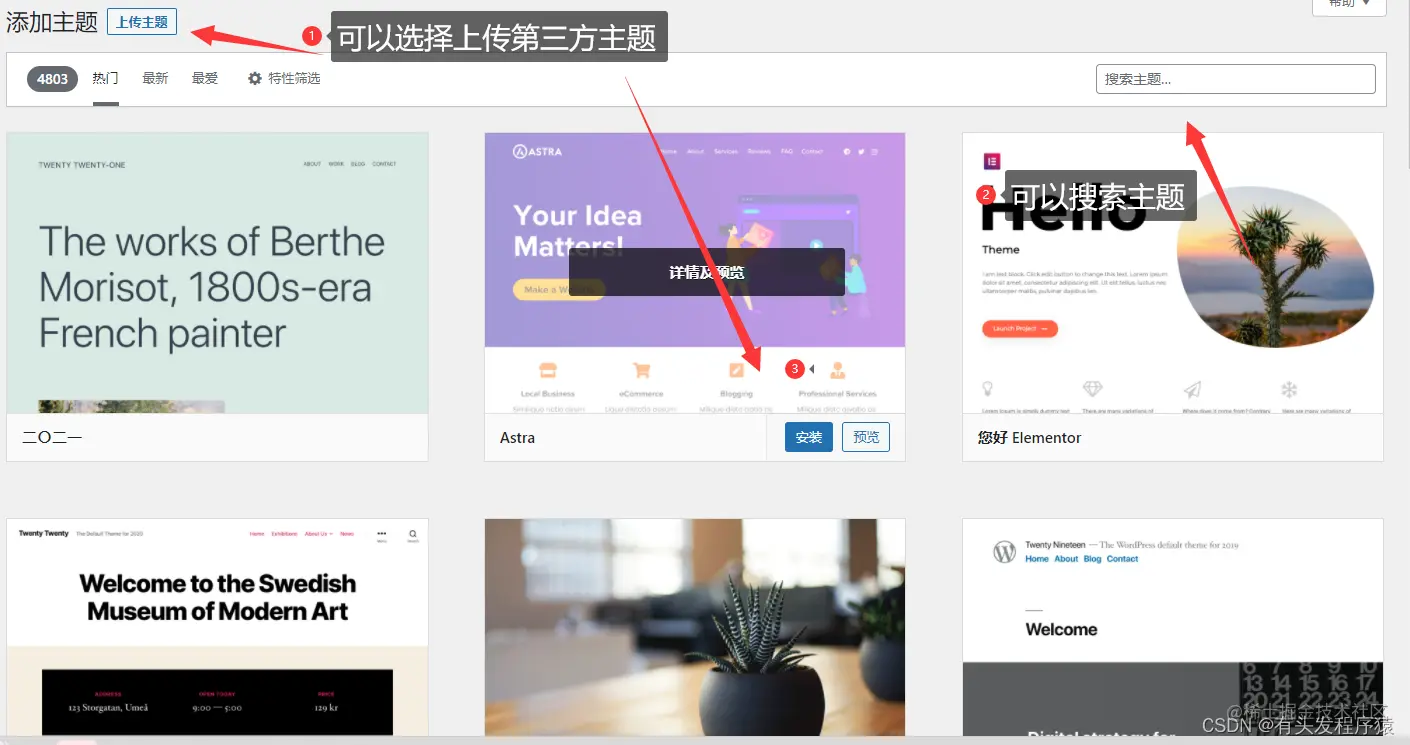Screen dimensions: 1410x745
Task: Open the 特性筛选 feature filter
Action: pyautogui.click(x=284, y=78)
